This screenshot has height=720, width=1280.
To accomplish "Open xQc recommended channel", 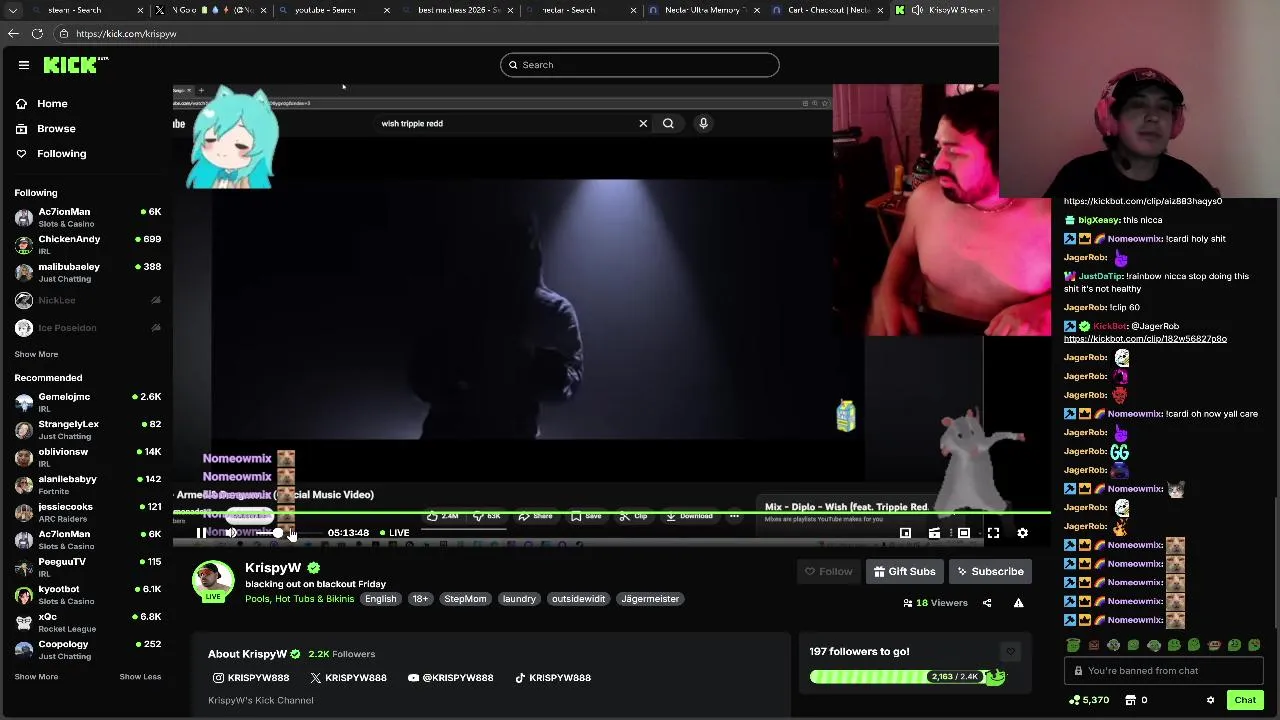I will pos(88,622).
